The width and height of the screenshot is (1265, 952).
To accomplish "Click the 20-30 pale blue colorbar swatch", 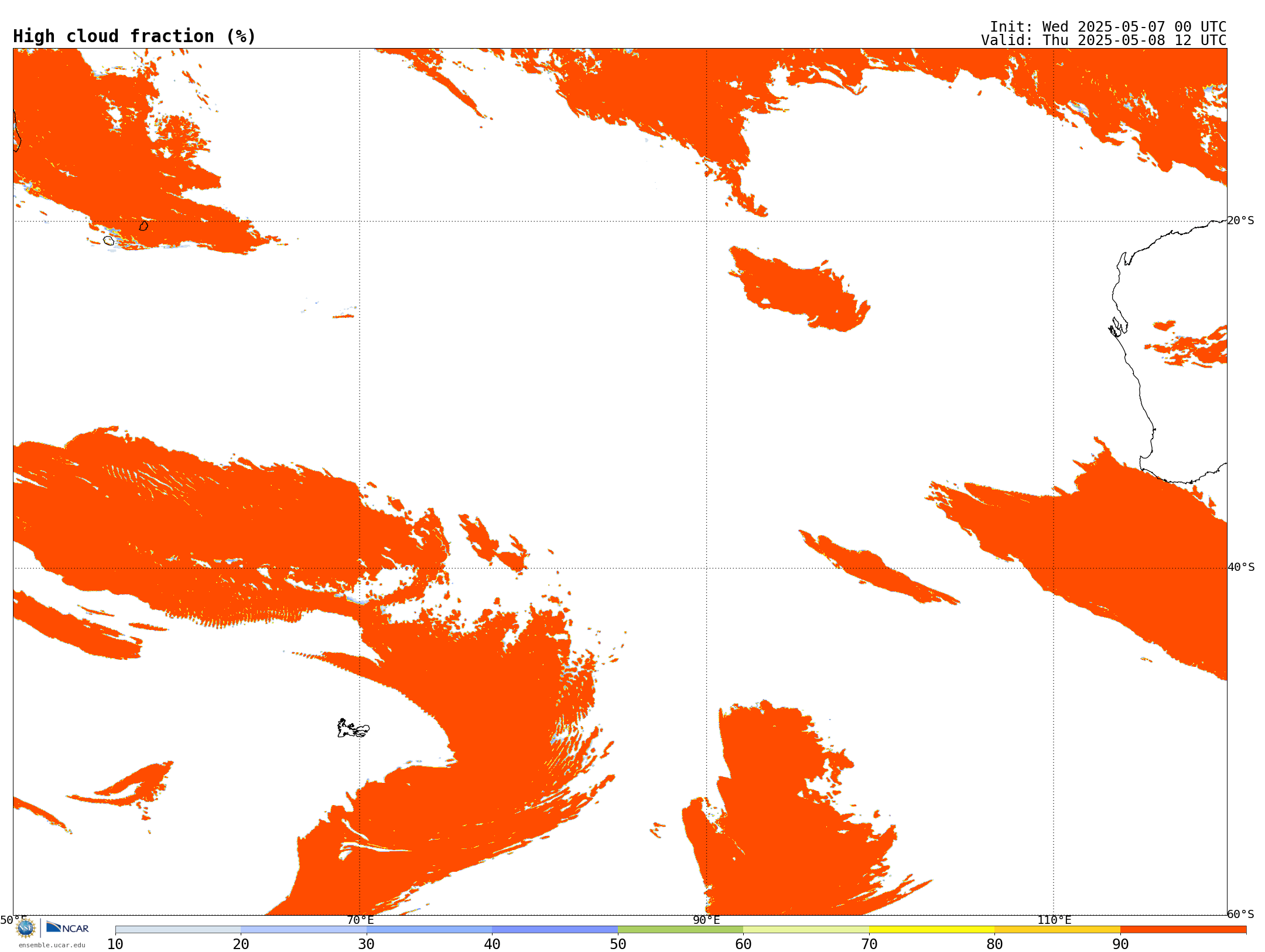I will click(x=303, y=930).
